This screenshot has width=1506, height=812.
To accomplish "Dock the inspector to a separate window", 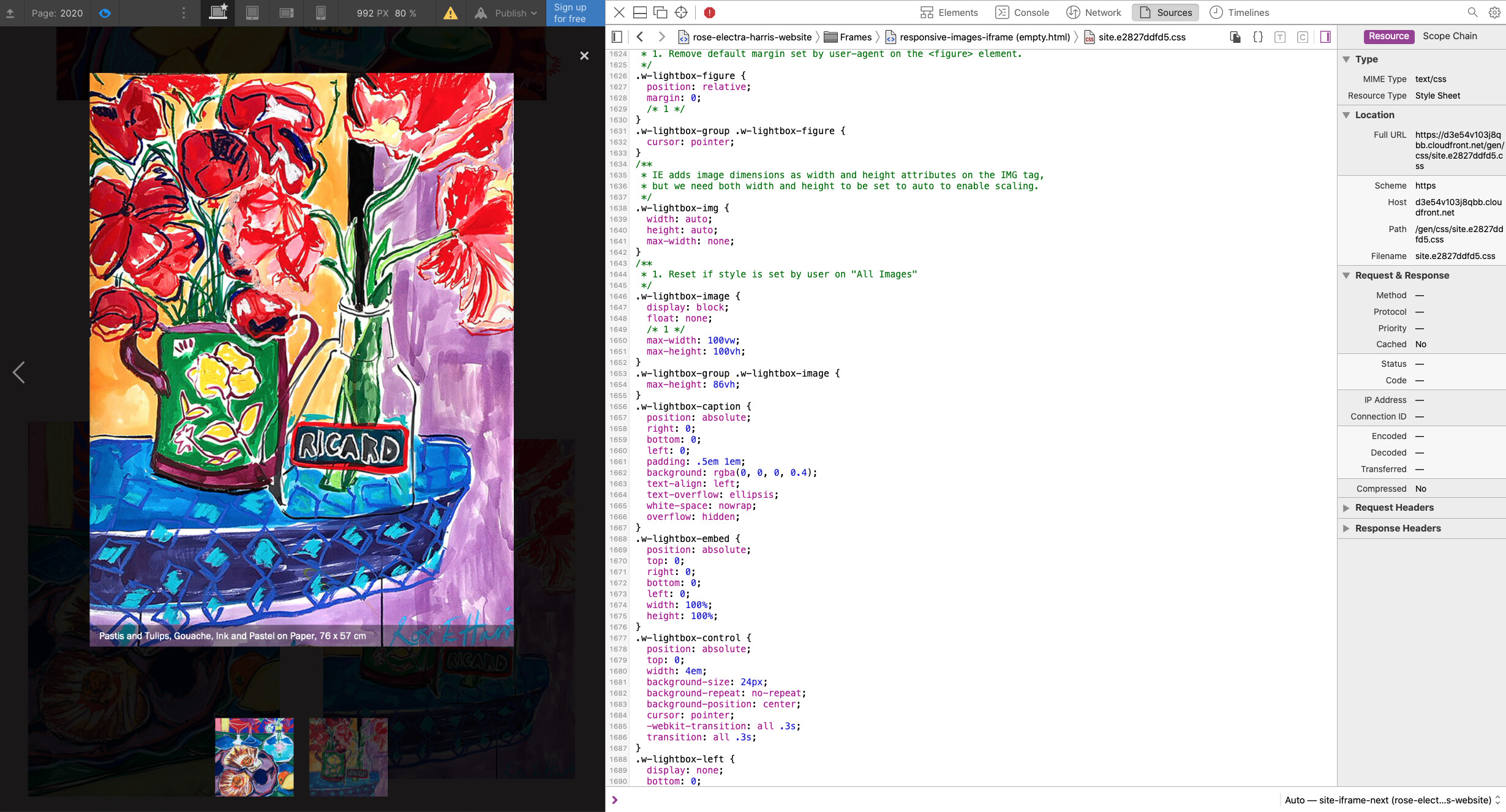I will tap(660, 12).
